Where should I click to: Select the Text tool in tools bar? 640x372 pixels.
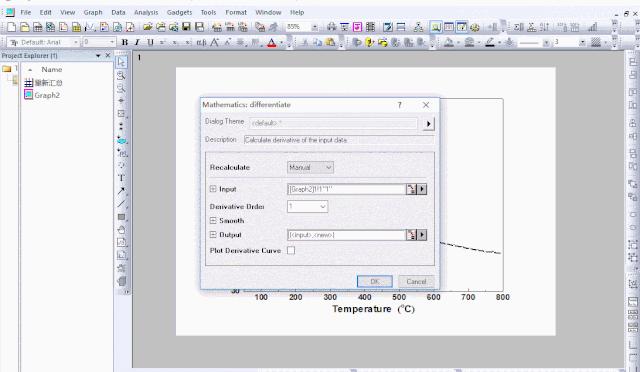click(121, 178)
